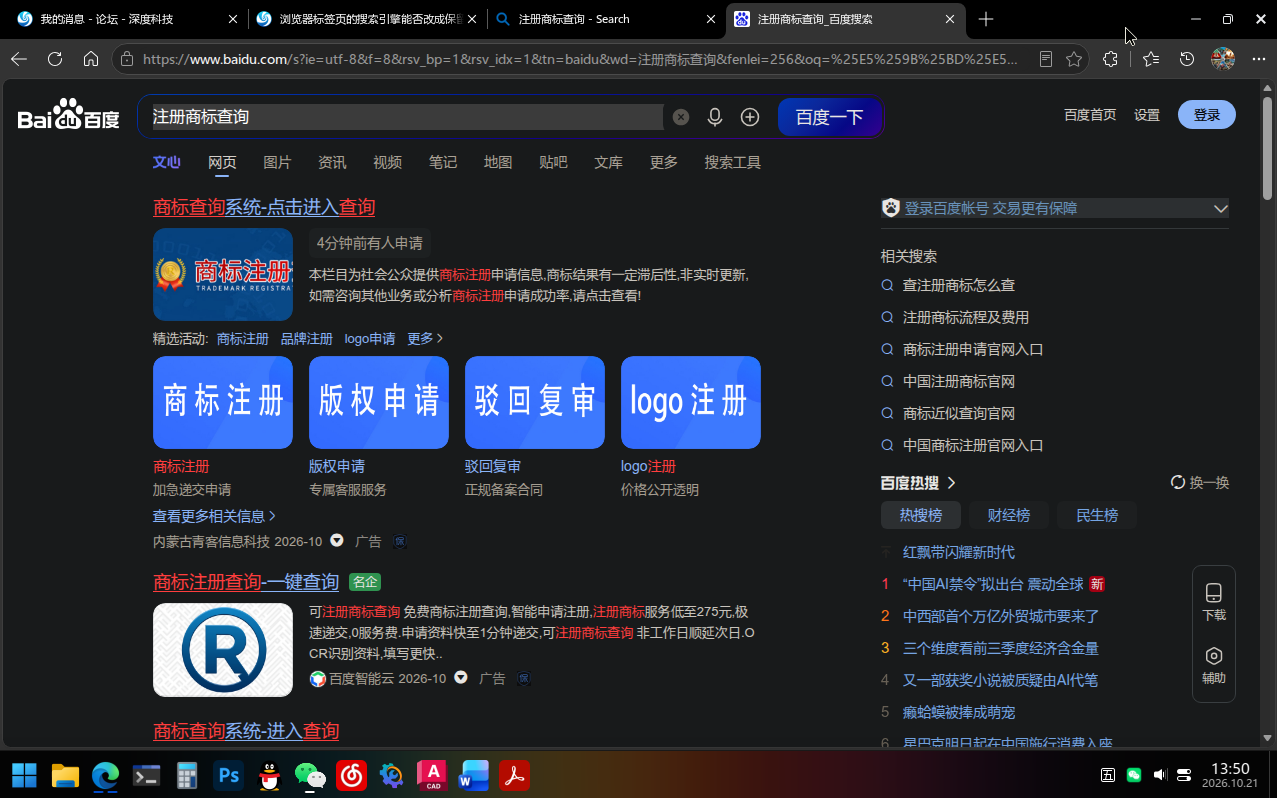Add page to favorites star icon

pyautogui.click(x=1074, y=59)
